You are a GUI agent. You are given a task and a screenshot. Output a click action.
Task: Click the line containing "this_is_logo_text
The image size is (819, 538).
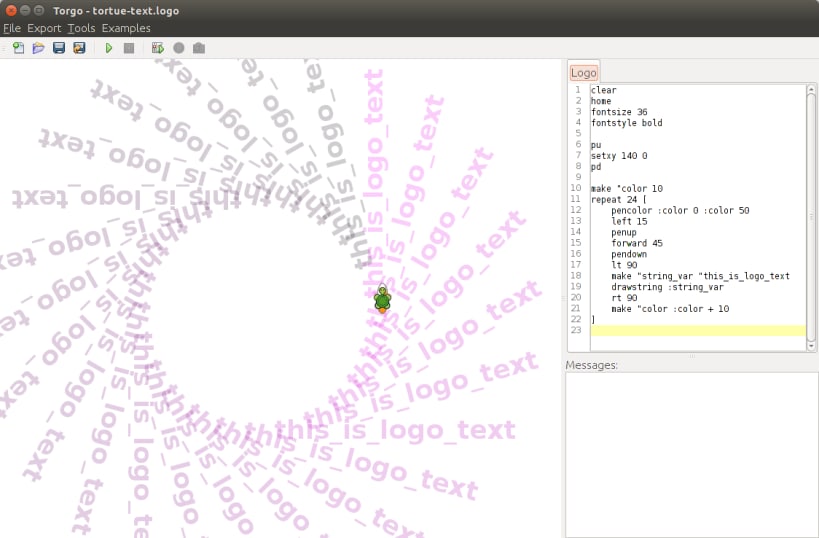(700, 276)
